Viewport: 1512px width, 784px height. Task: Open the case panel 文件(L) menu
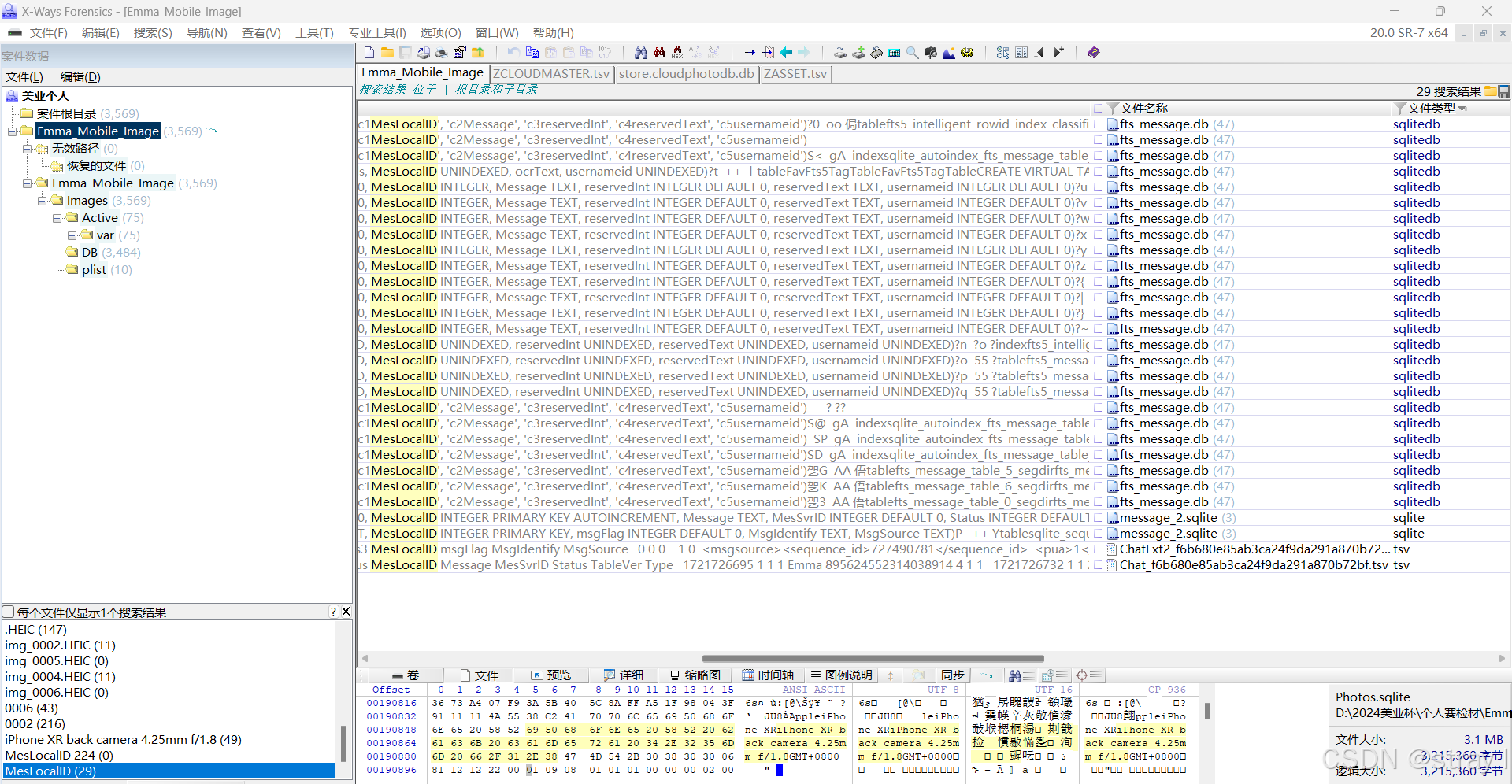24,77
